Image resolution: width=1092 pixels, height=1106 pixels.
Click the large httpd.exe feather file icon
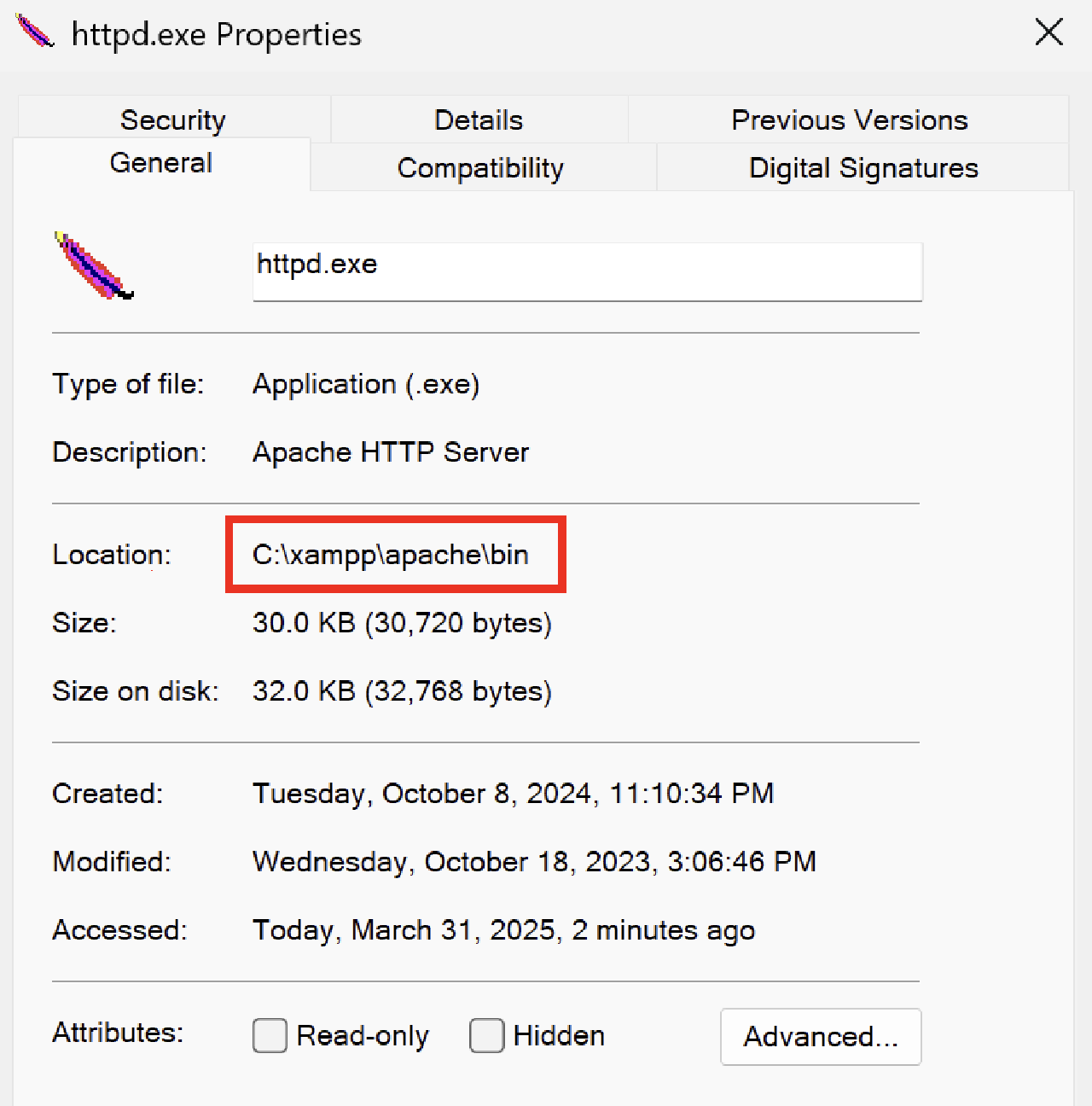(93, 267)
